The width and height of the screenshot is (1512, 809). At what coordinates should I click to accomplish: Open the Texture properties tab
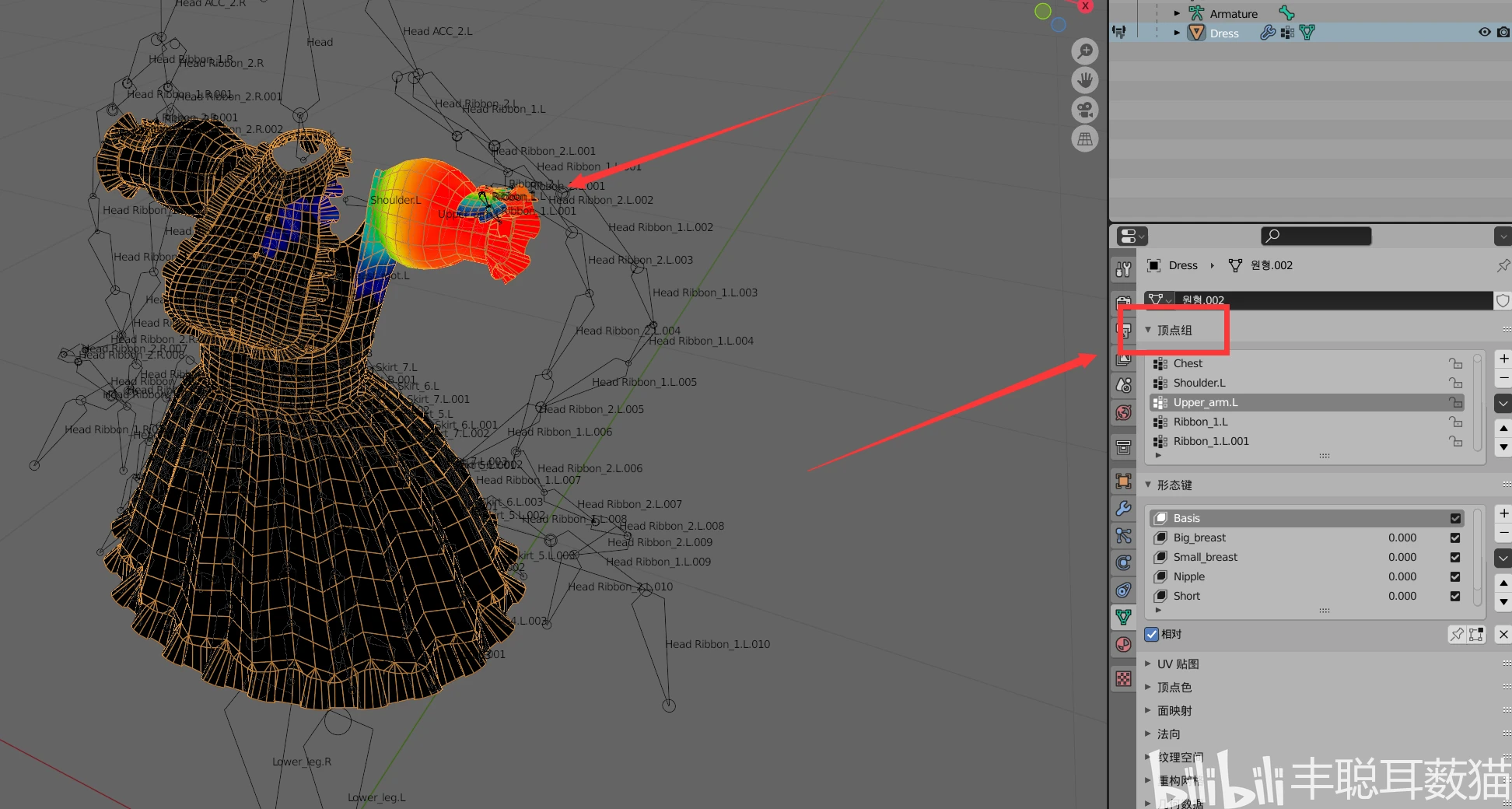[1123, 678]
